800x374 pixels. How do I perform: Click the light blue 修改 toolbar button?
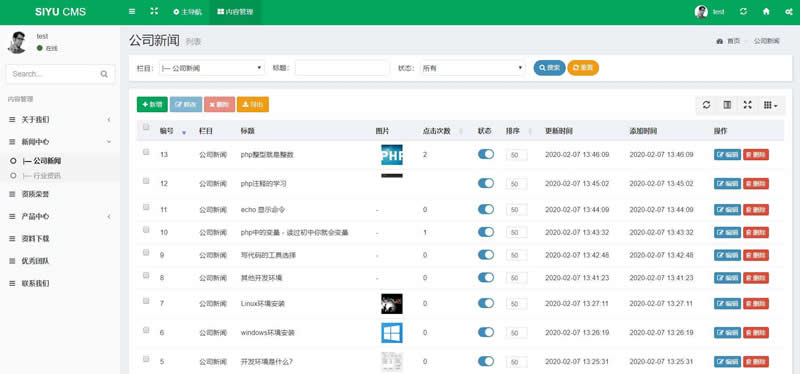pos(186,104)
